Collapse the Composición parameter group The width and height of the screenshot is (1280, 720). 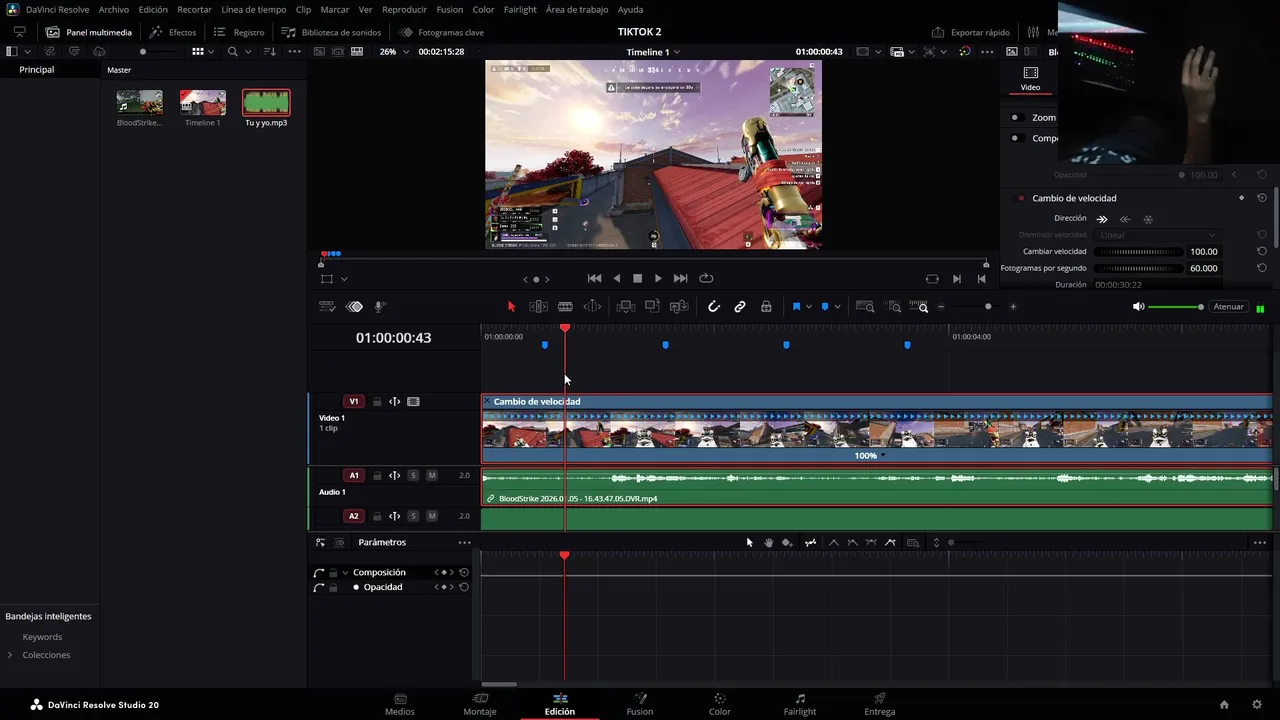click(x=345, y=573)
